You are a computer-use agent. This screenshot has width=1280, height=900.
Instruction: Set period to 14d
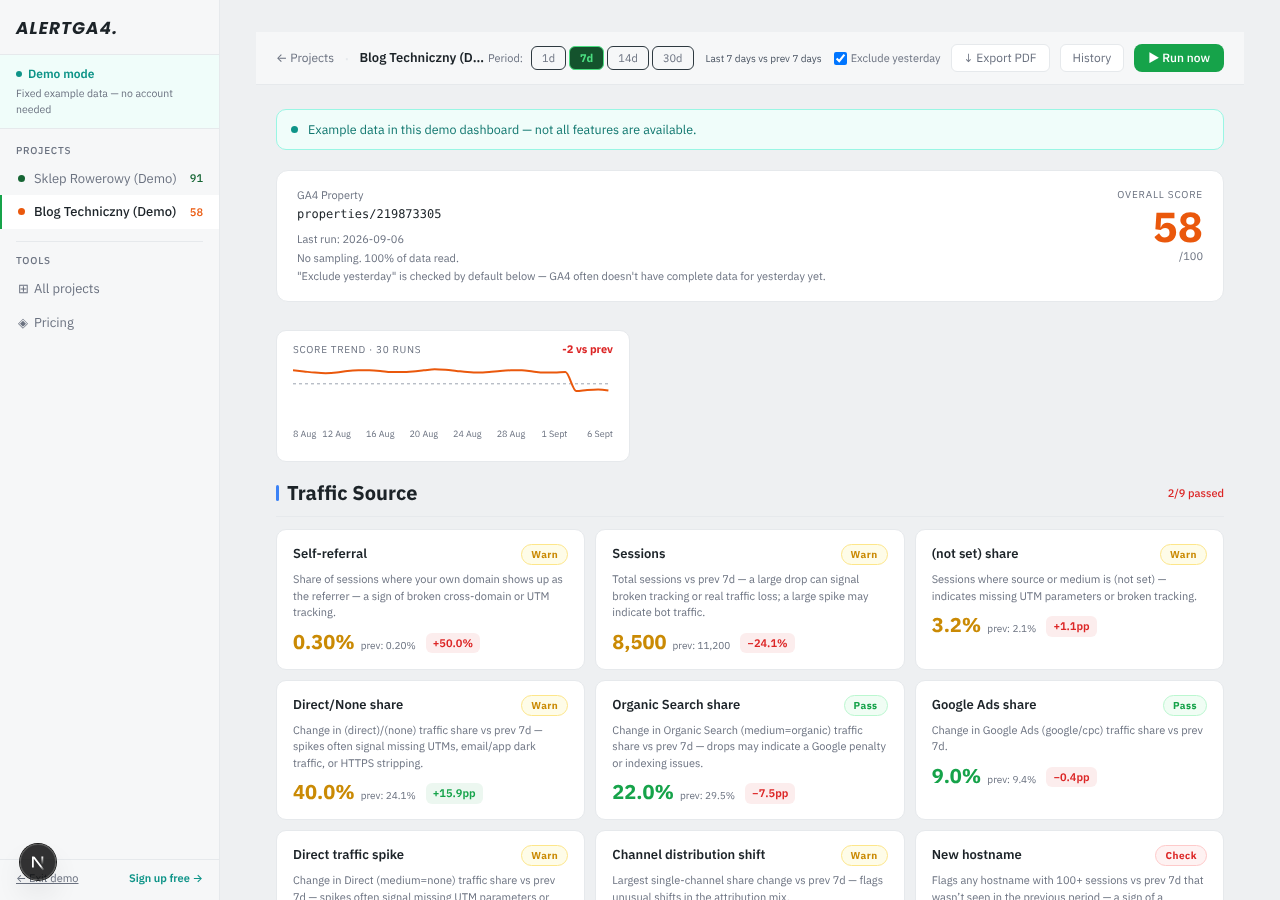pyautogui.click(x=628, y=58)
